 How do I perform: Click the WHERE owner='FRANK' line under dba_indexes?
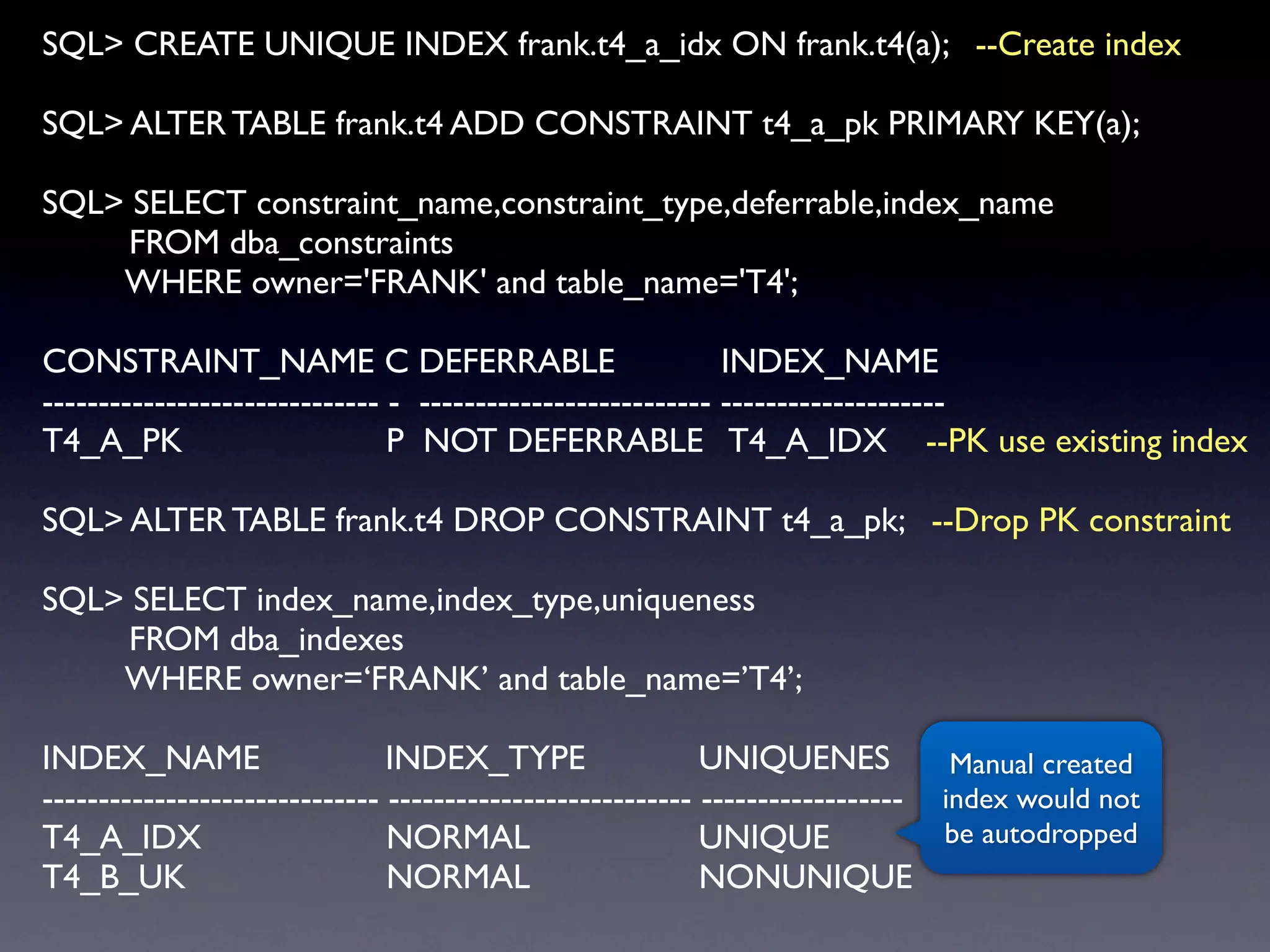464,679
